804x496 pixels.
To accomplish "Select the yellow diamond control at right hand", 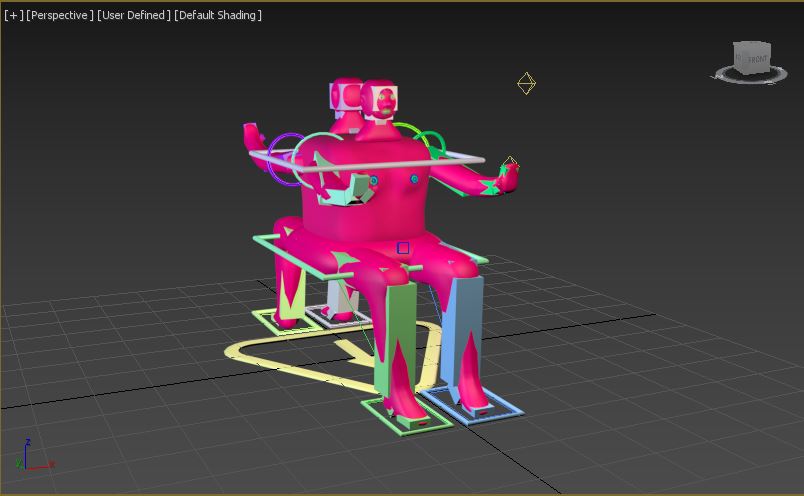I will click(x=510, y=162).
